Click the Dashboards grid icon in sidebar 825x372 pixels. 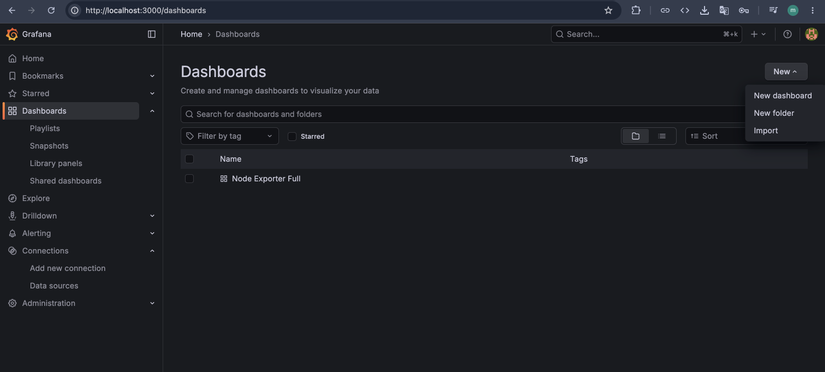pyautogui.click(x=13, y=111)
